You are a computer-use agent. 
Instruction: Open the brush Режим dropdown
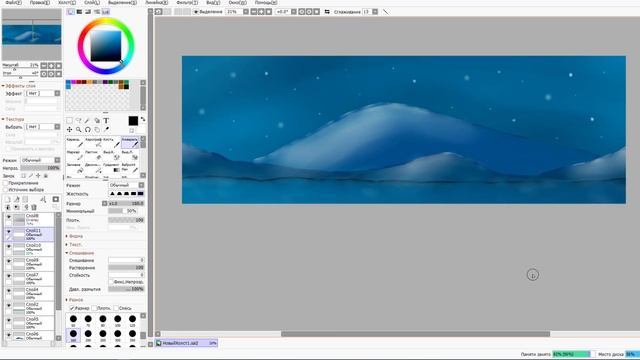(127, 185)
